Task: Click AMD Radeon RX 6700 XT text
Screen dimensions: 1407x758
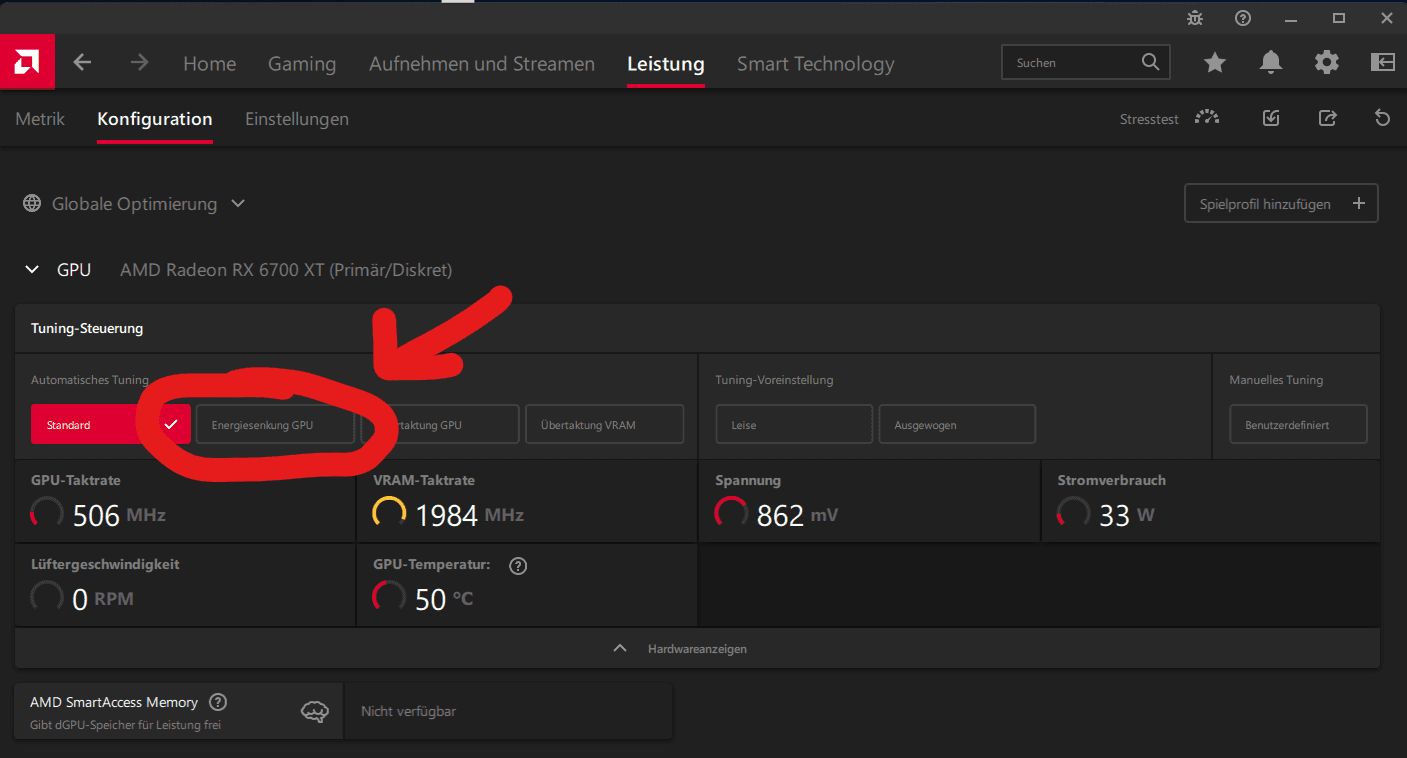Action: [x=286, y=270]
